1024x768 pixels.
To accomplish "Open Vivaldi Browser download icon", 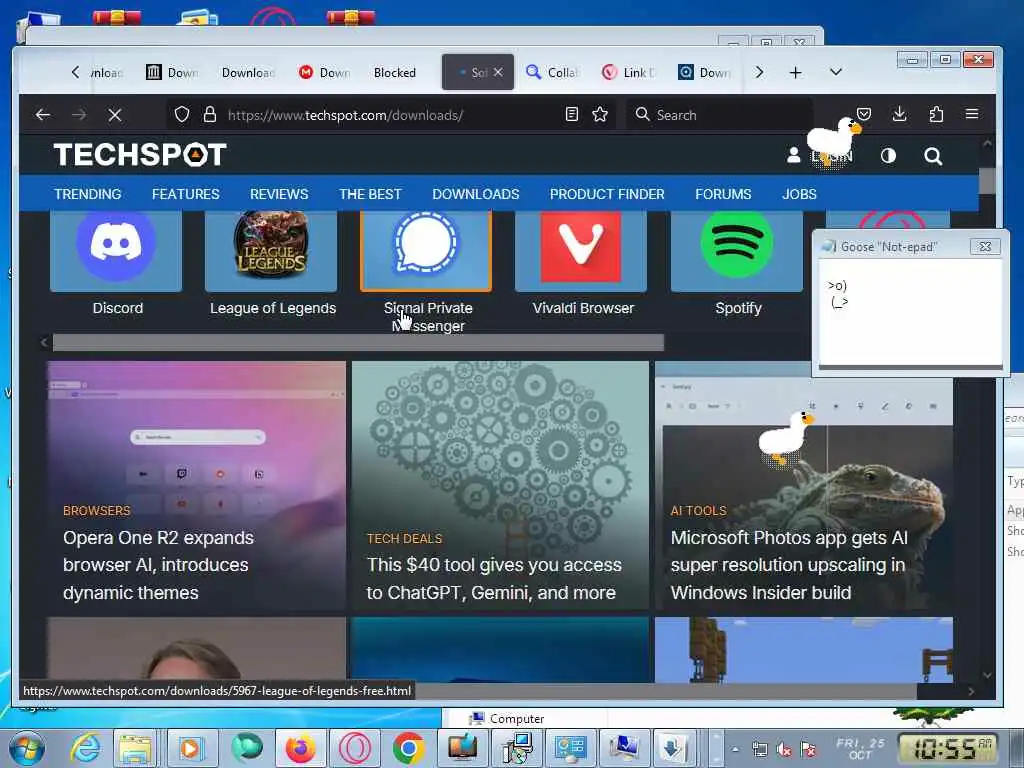I will coord(581,251).
